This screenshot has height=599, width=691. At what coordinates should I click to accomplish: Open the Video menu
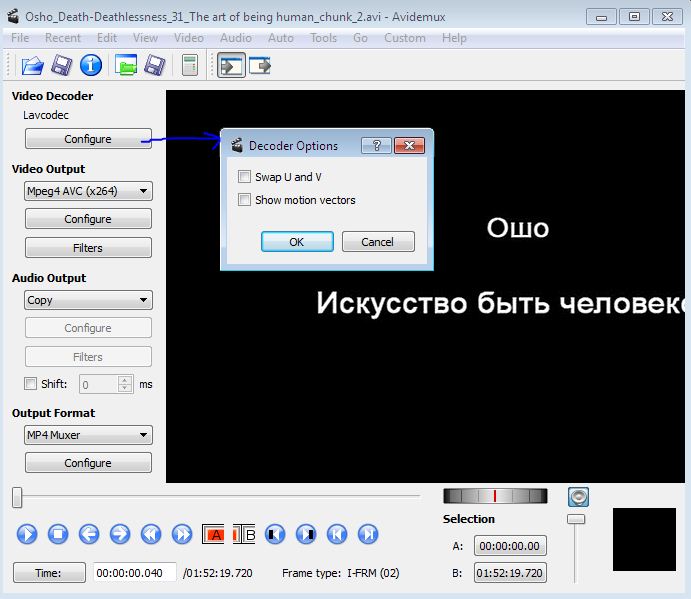pos(189,38)
